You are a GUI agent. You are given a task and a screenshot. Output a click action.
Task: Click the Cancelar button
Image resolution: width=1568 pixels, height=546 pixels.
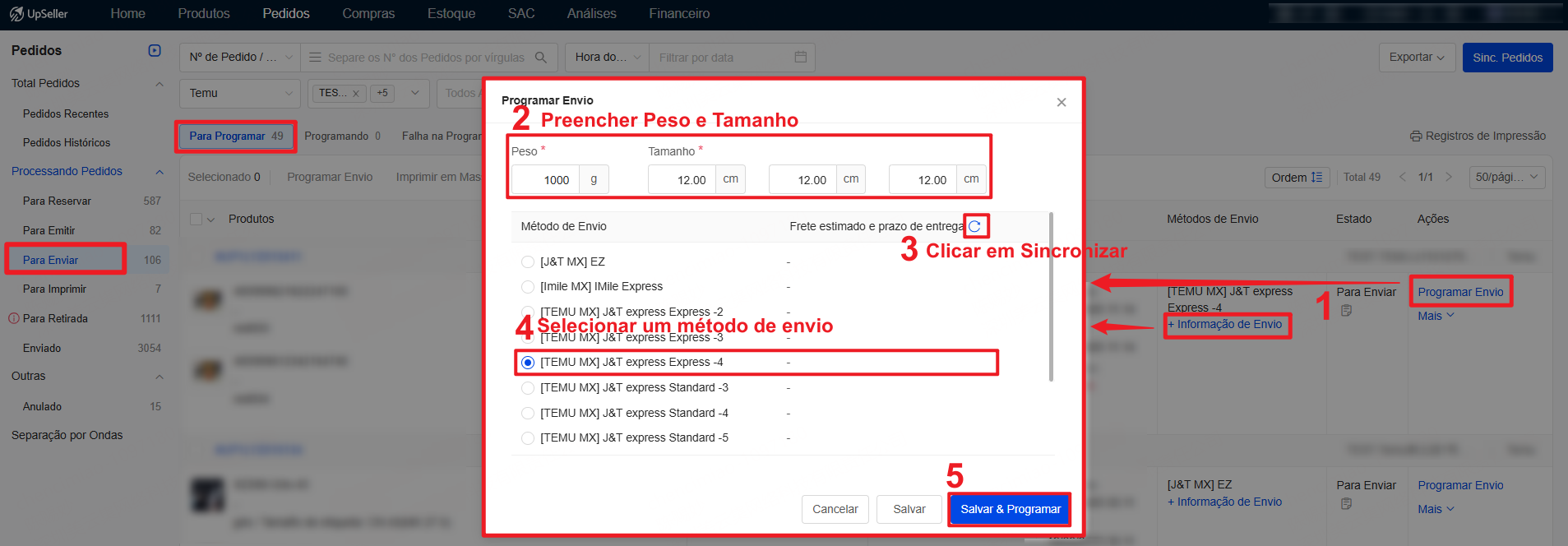click(835, 510)
